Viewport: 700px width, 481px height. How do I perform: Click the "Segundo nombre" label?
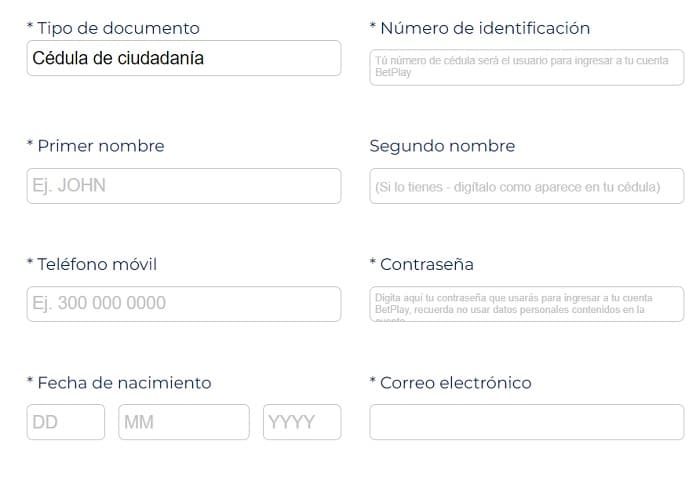(442, 146)
